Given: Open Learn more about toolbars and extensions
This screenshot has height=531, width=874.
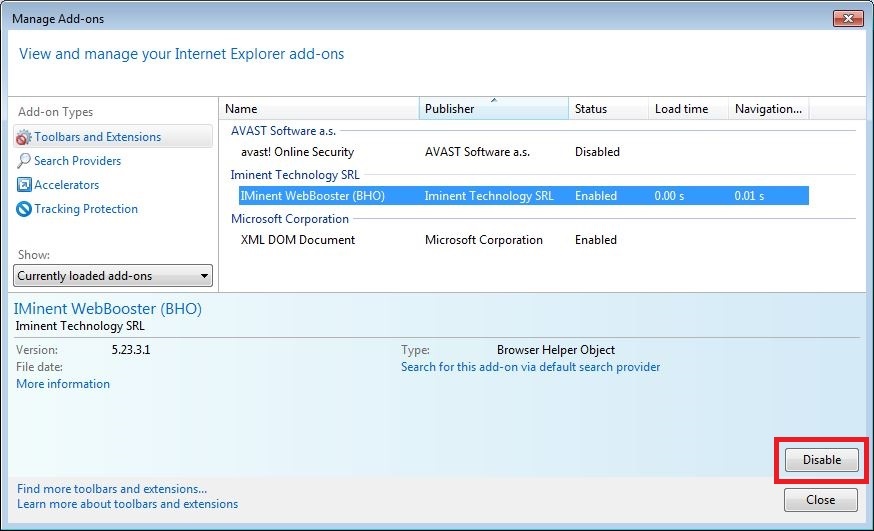Looking at the screenshot, I should tap(128, 504).
